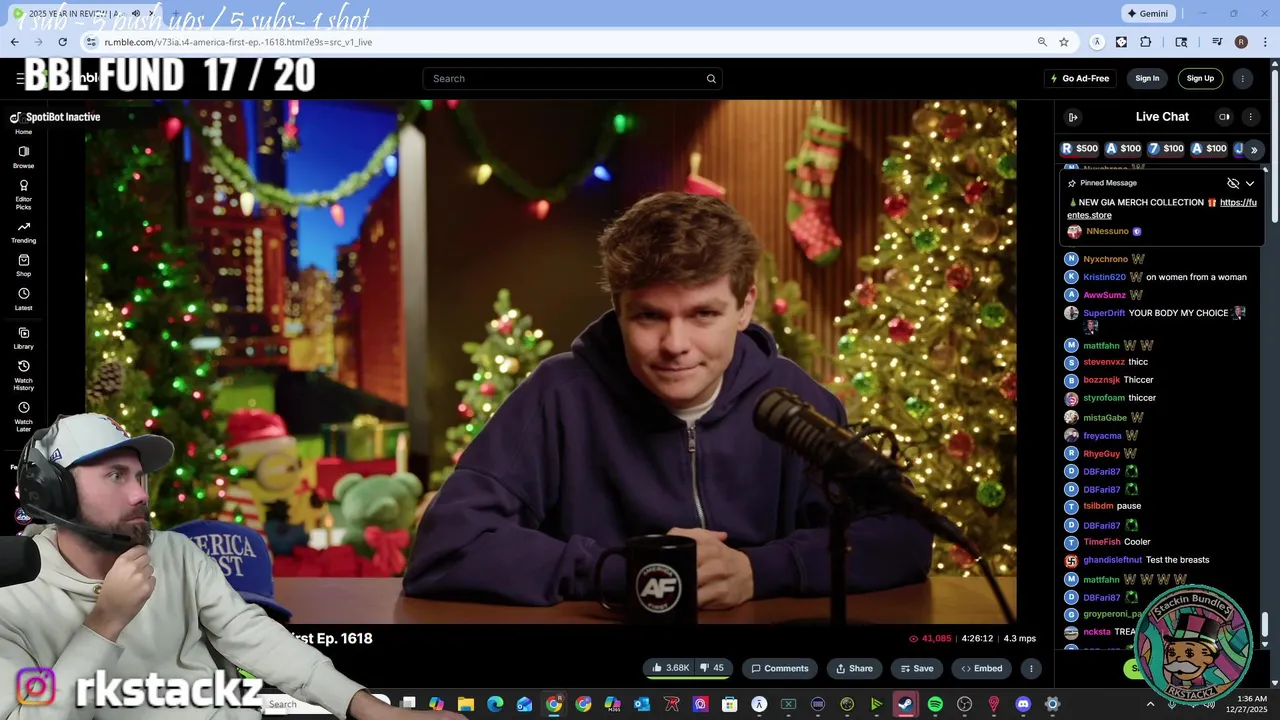Mute tab via speaker icon
The height and width of the screenshot is (720, 1280).
[136, 14]
